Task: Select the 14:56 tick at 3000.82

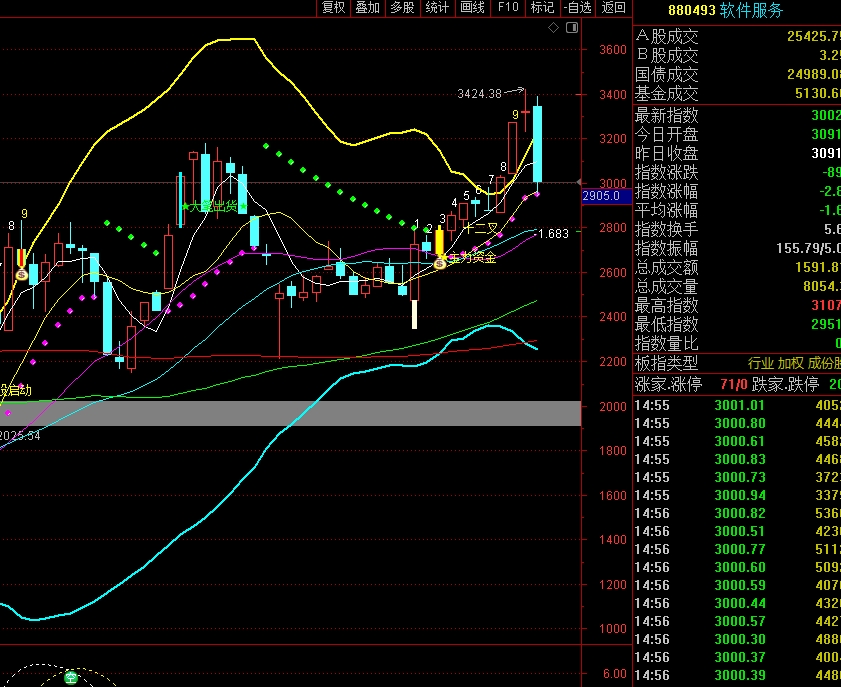Action: pyautogui.click(x=737, y=513)
